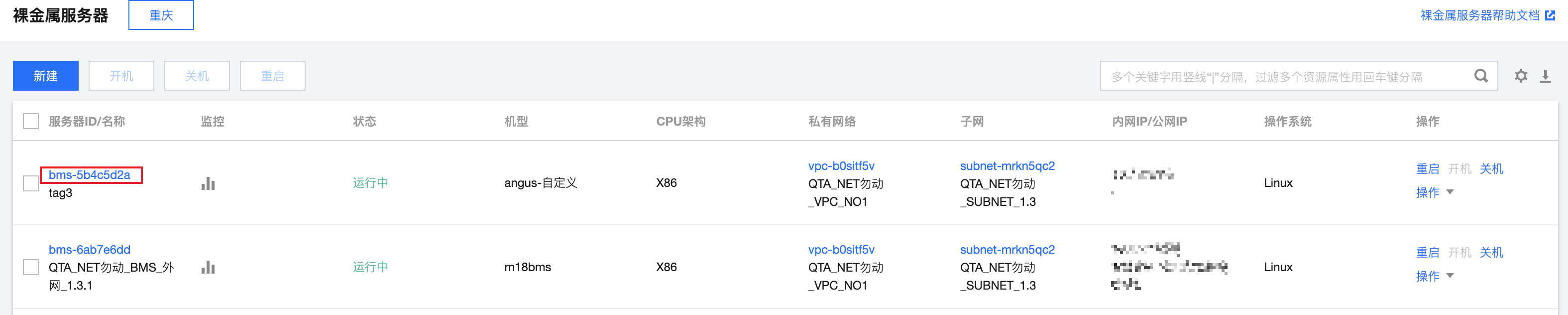Viewport: 1568px width, 315px height.
Task: Click the 重启 toolbar button
Action: click(273, 76)
